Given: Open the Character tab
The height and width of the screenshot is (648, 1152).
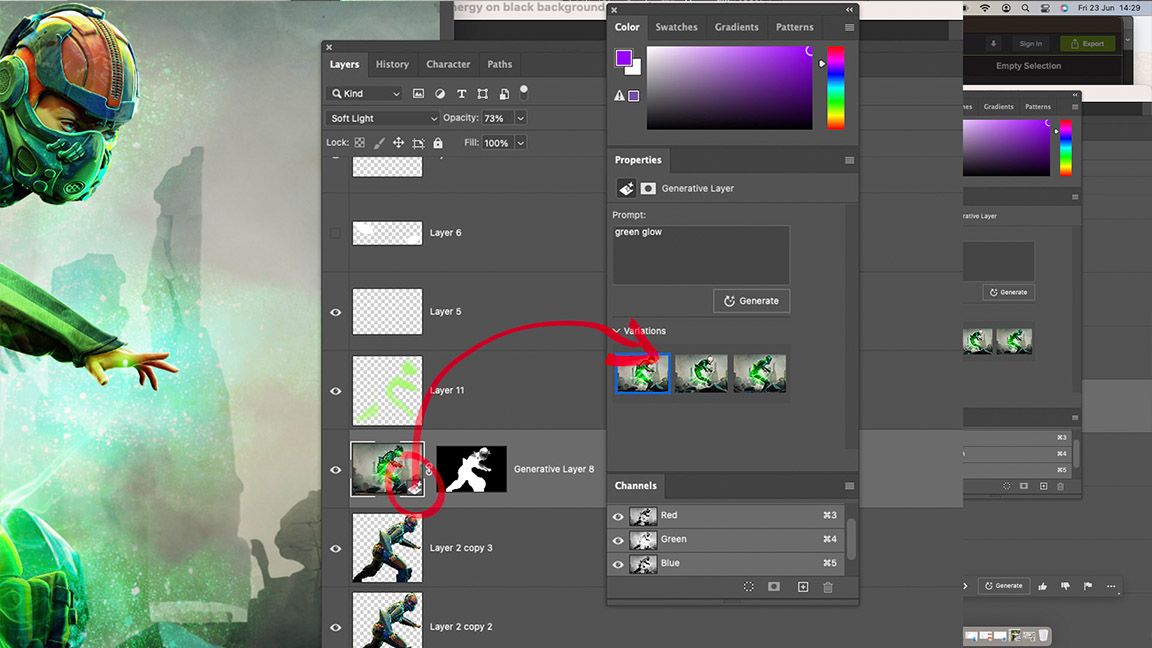Looking at the screenshot, I should 447,64.
